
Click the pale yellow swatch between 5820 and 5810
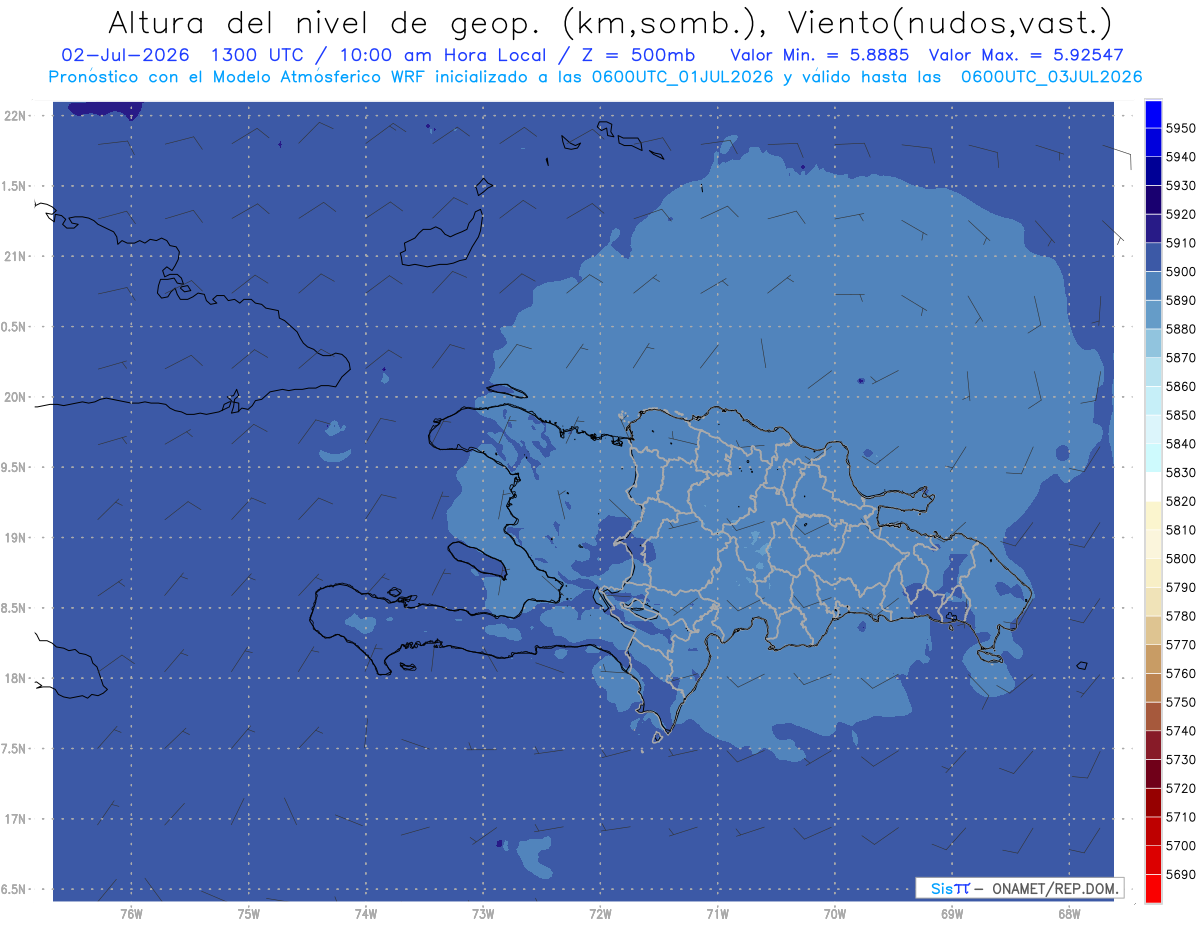click(x=1152, y=516)
